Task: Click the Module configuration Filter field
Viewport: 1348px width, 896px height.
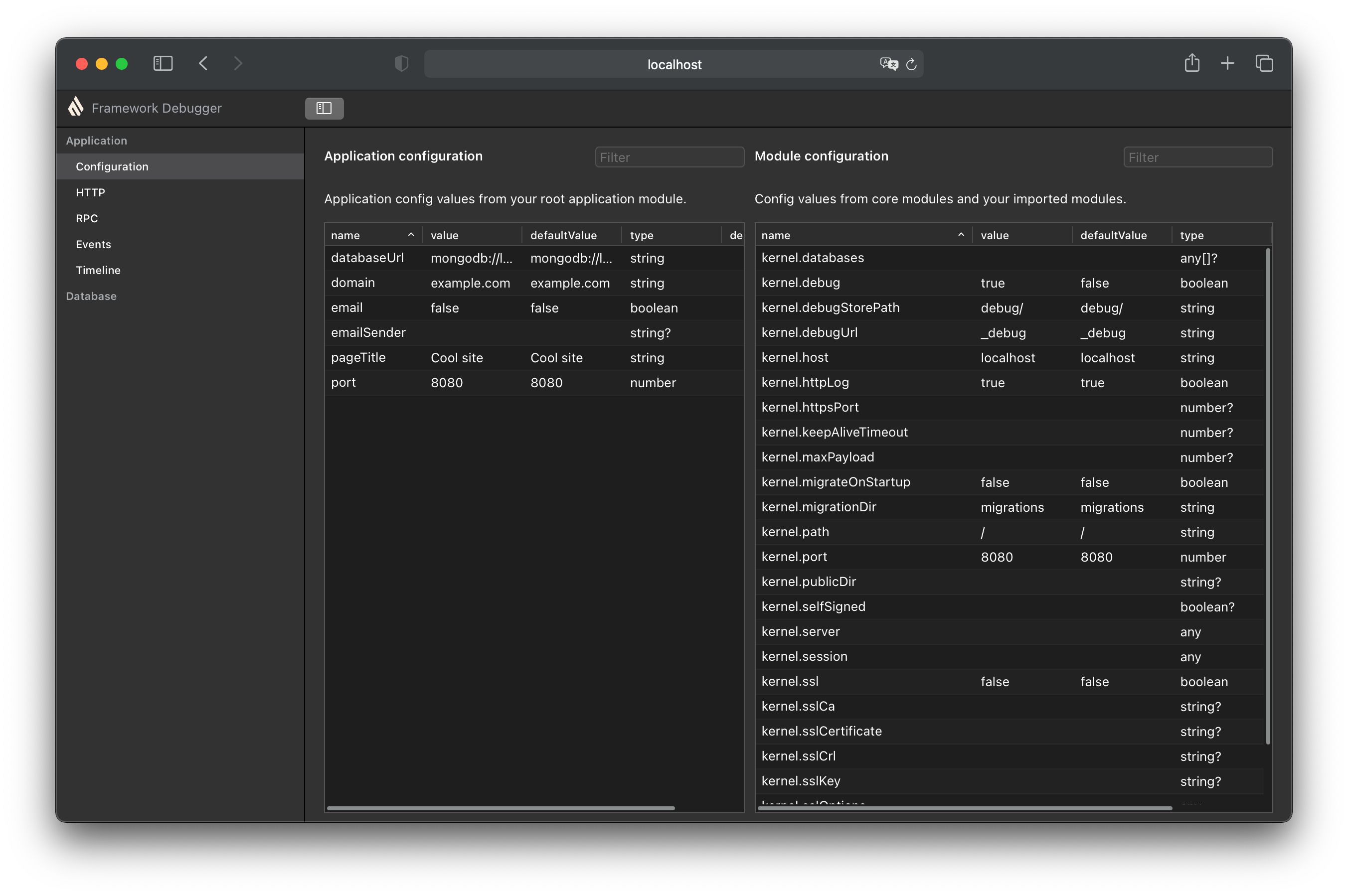Action: pos(1197,157)
